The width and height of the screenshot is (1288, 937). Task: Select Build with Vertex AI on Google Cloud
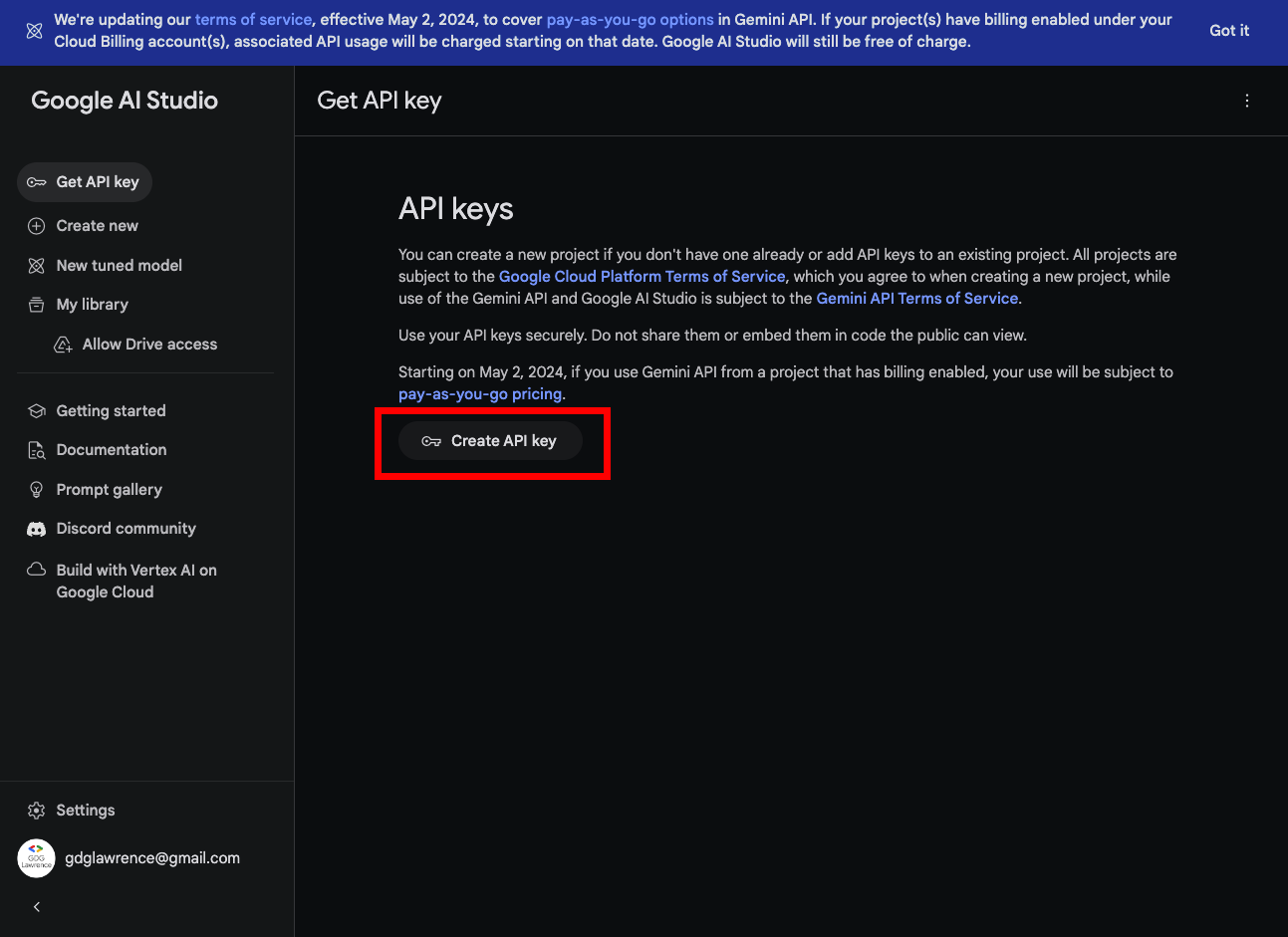135,582
